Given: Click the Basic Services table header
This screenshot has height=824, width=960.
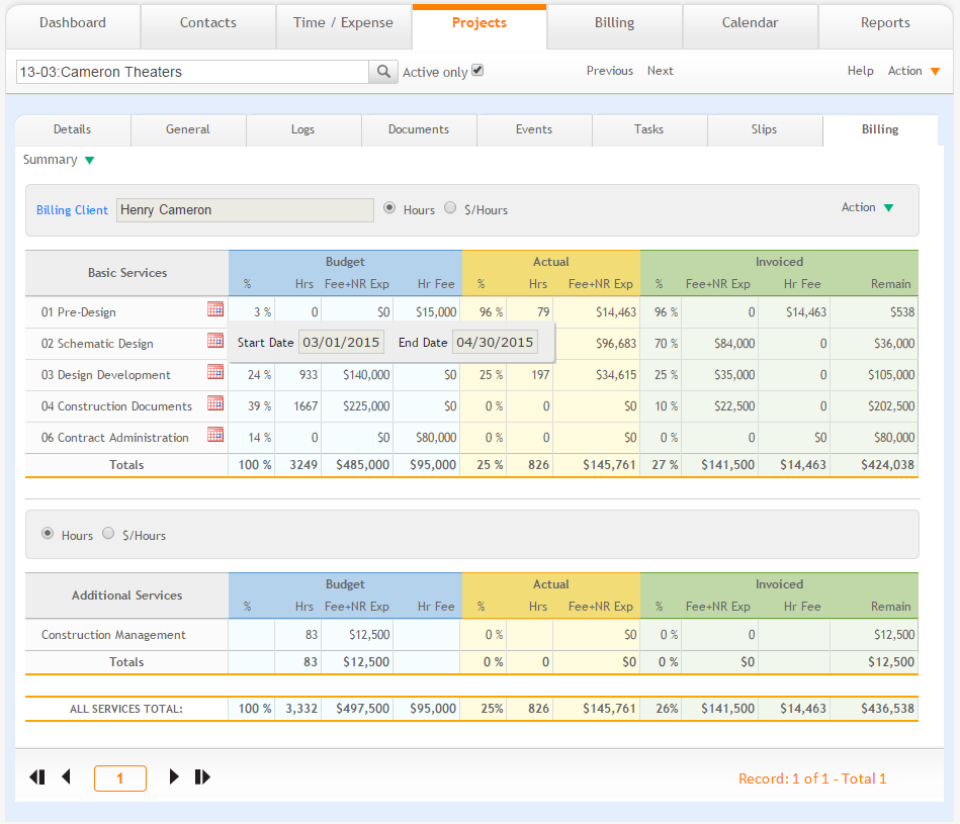Looking at the screenshot, I should (127, 273).
